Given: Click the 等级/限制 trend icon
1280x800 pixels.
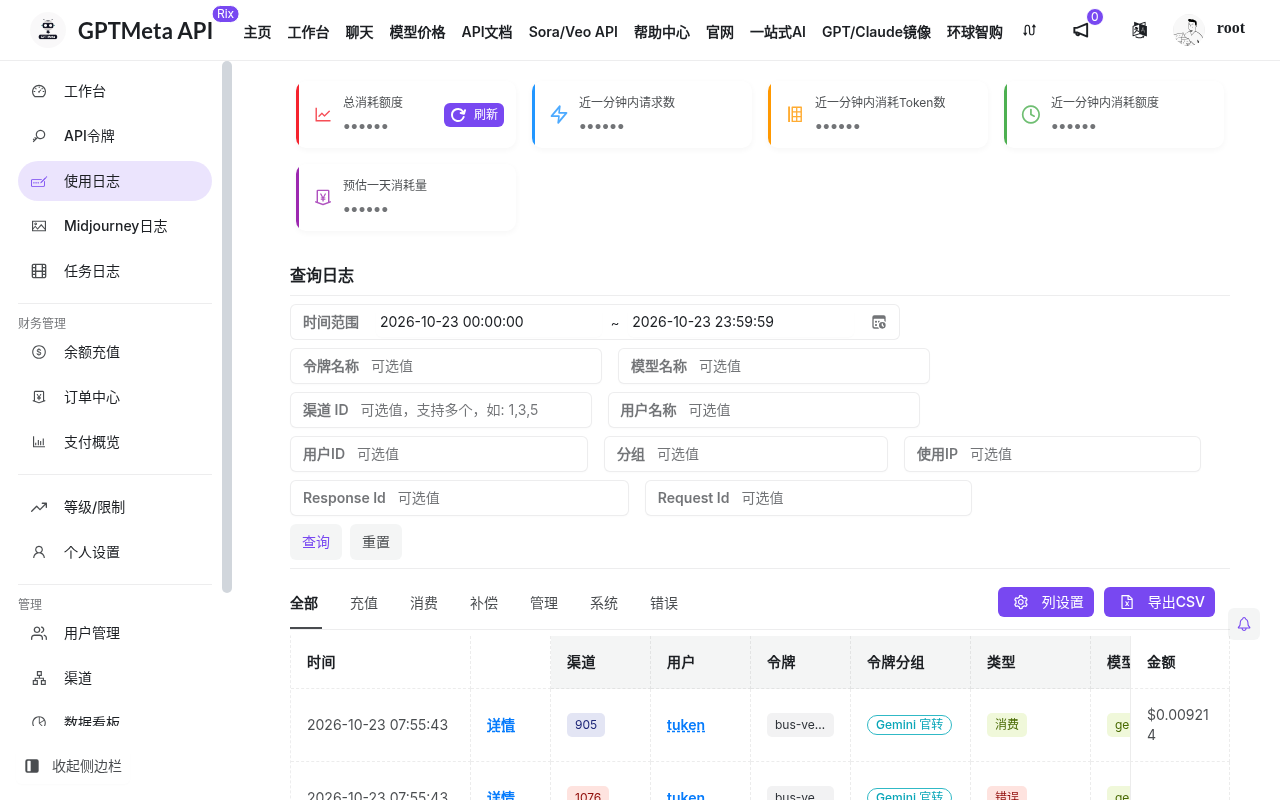Looking at the screenshot, I should 39,507.
